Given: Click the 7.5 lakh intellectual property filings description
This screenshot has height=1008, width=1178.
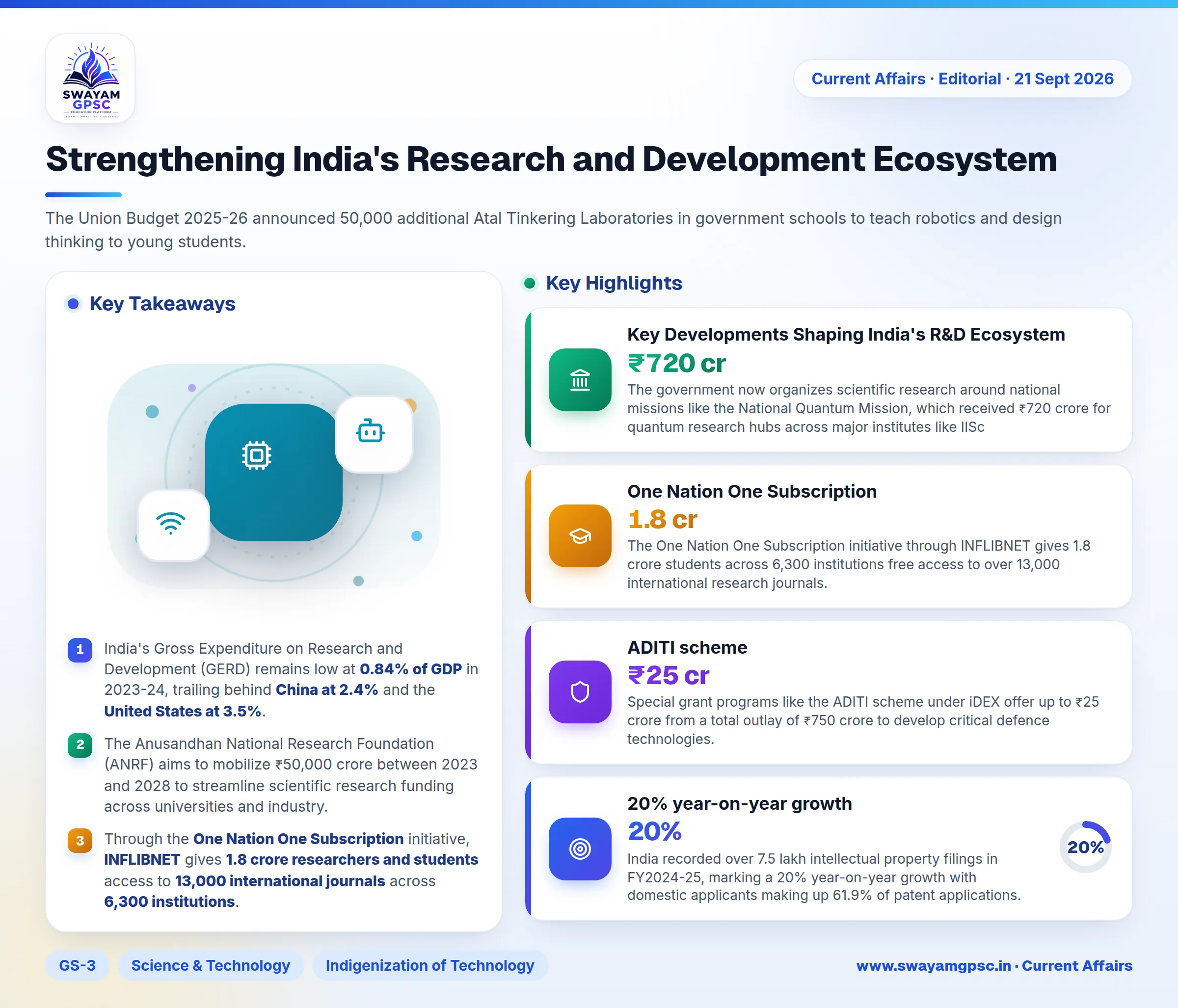Looking at the screenshot, I should pyautogui.click(x=823, y=876).
